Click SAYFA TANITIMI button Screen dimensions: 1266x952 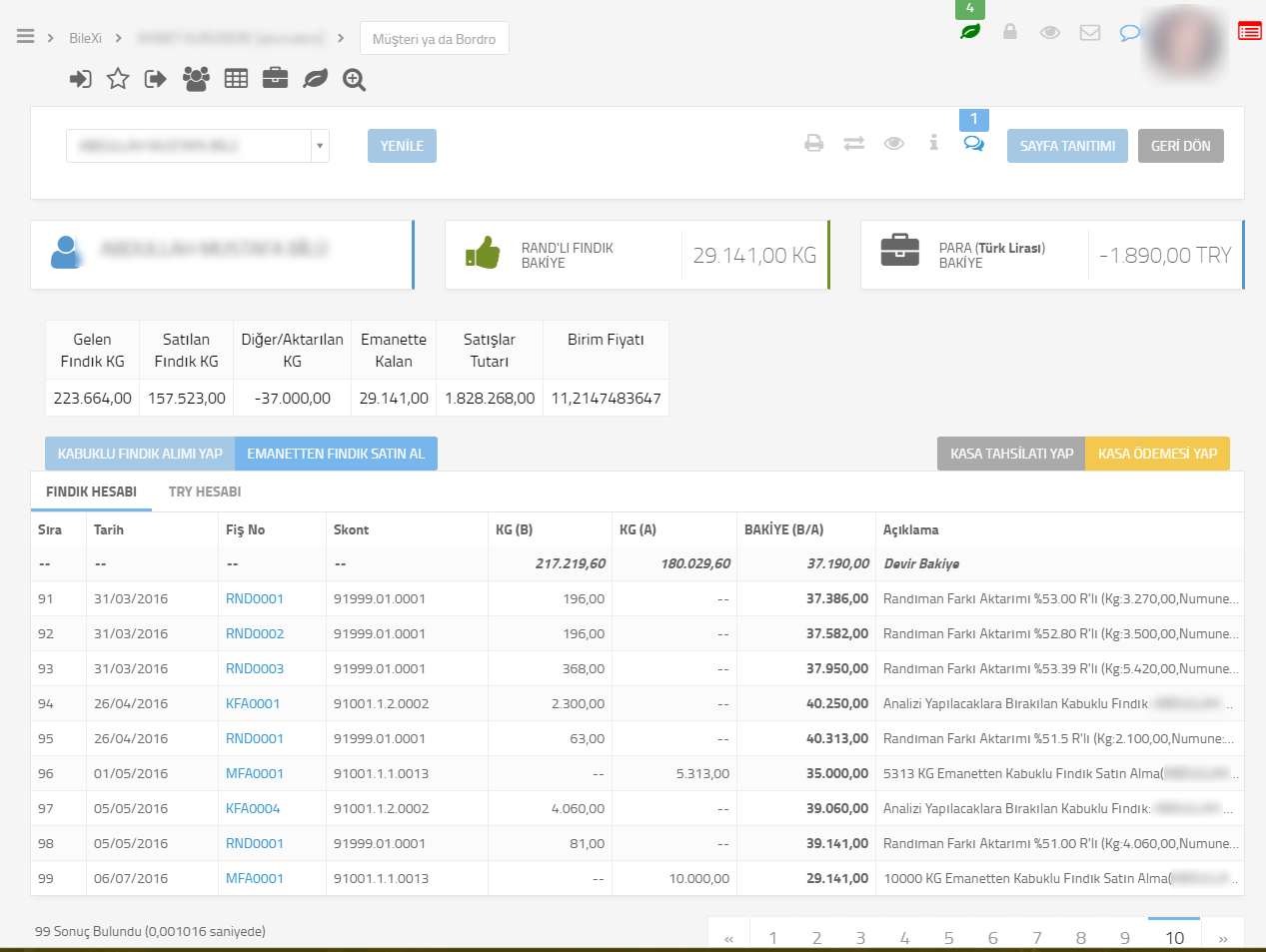(1067, 146)
